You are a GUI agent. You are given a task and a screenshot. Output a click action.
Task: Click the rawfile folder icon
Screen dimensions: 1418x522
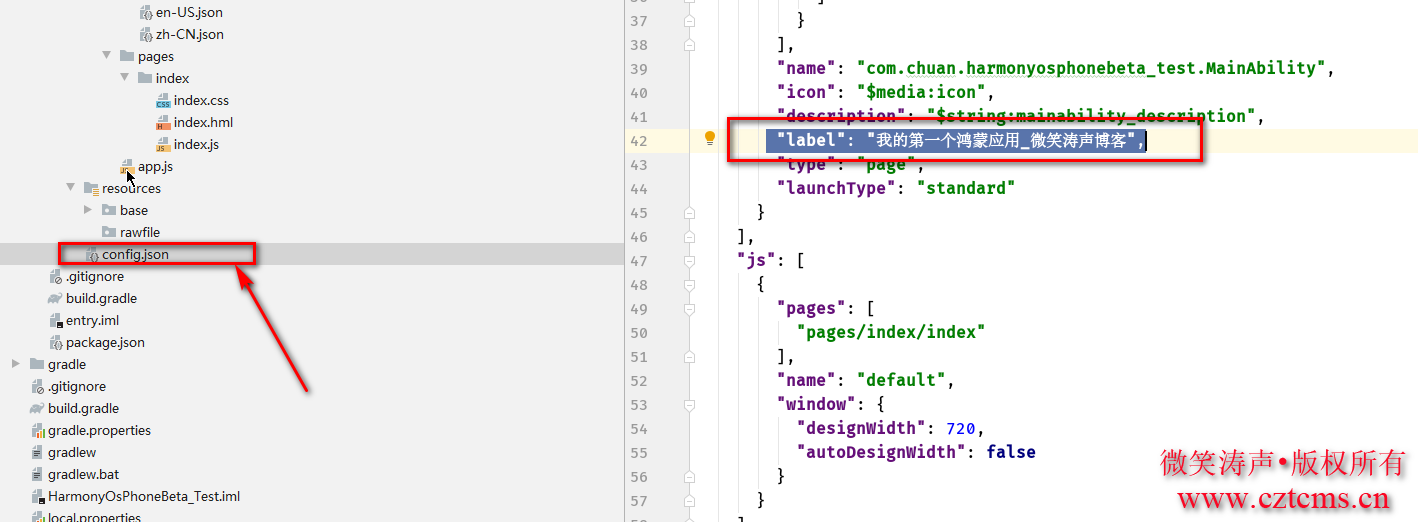pos(109,232)
